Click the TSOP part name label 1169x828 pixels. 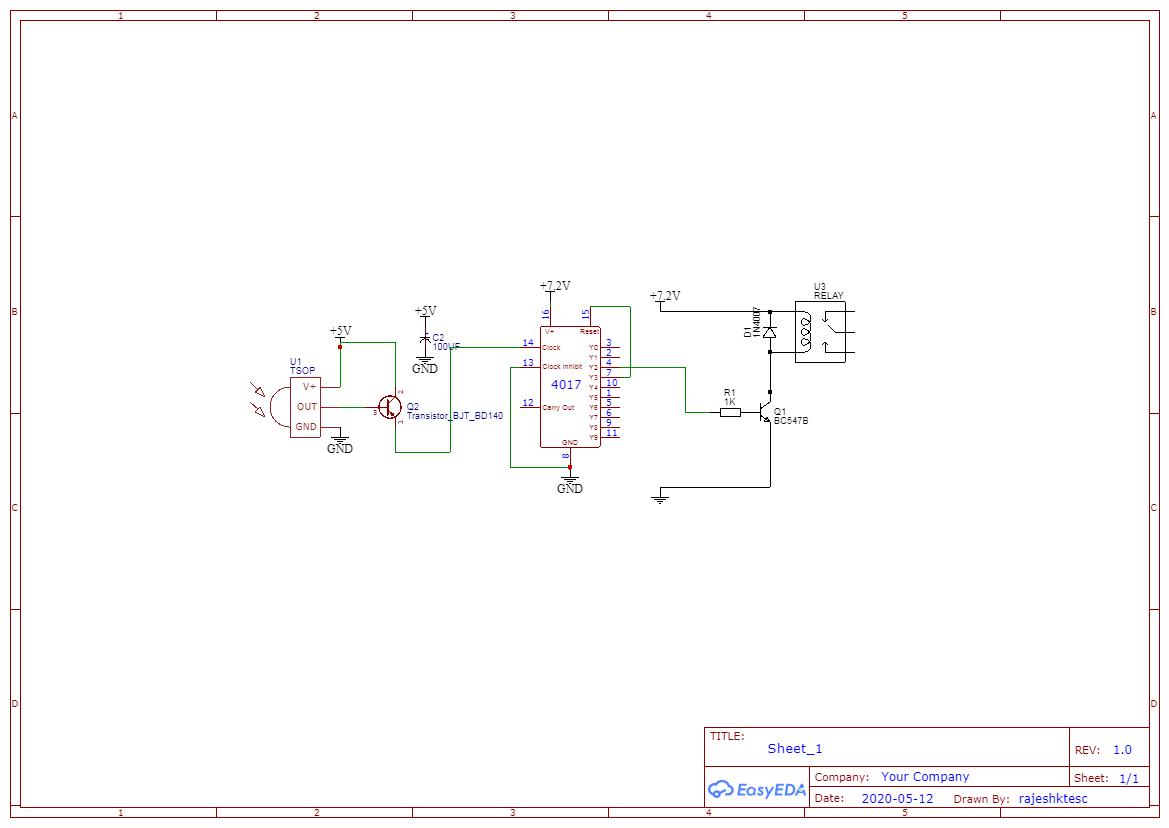pos(303,370)
